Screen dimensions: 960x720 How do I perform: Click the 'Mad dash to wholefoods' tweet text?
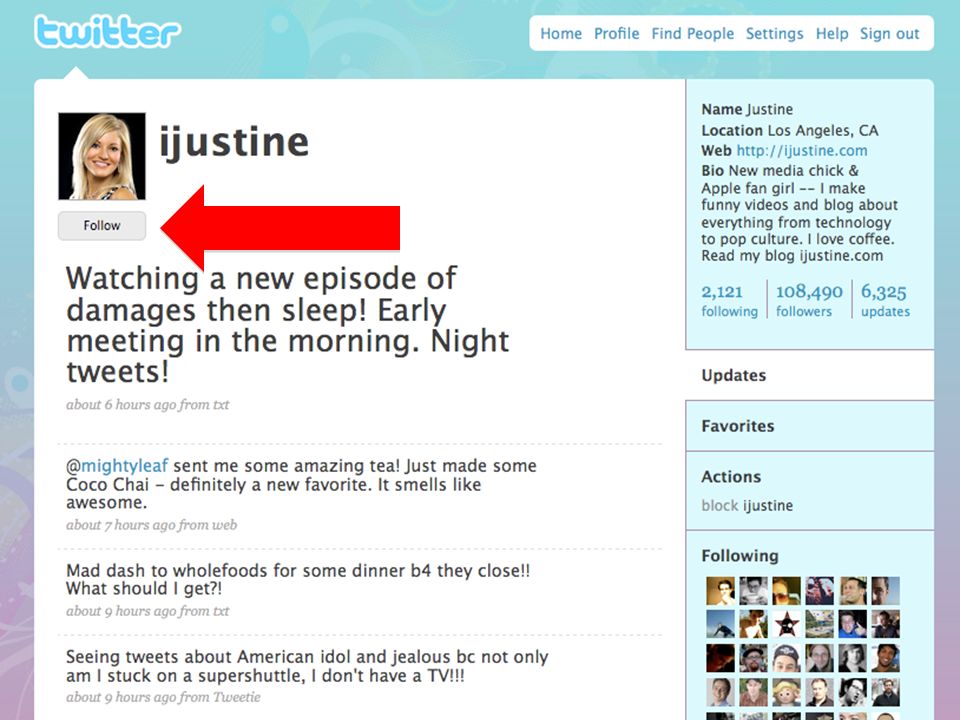tap(298, 579)
